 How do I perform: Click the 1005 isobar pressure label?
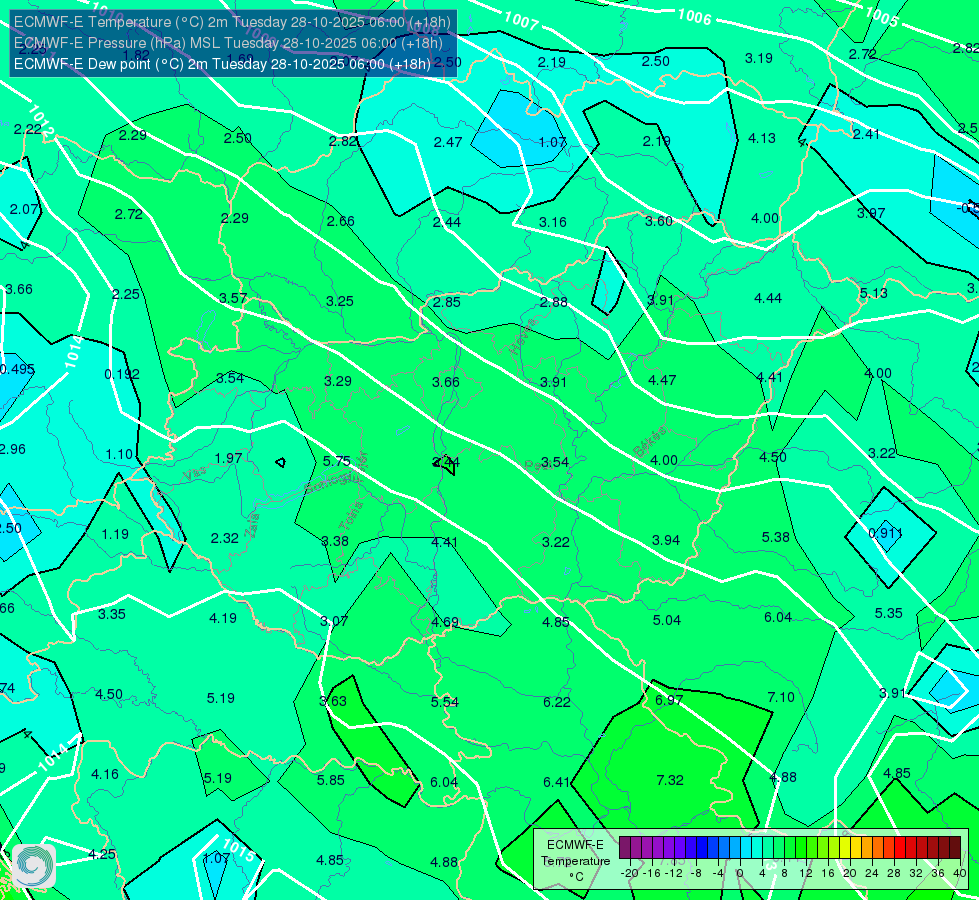coord(882,17)
